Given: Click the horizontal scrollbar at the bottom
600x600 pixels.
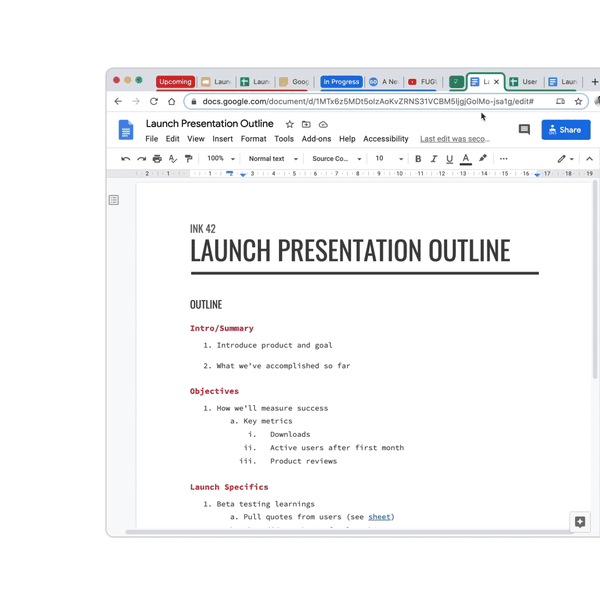Looking at the screenshot, I should coord(348,532).
